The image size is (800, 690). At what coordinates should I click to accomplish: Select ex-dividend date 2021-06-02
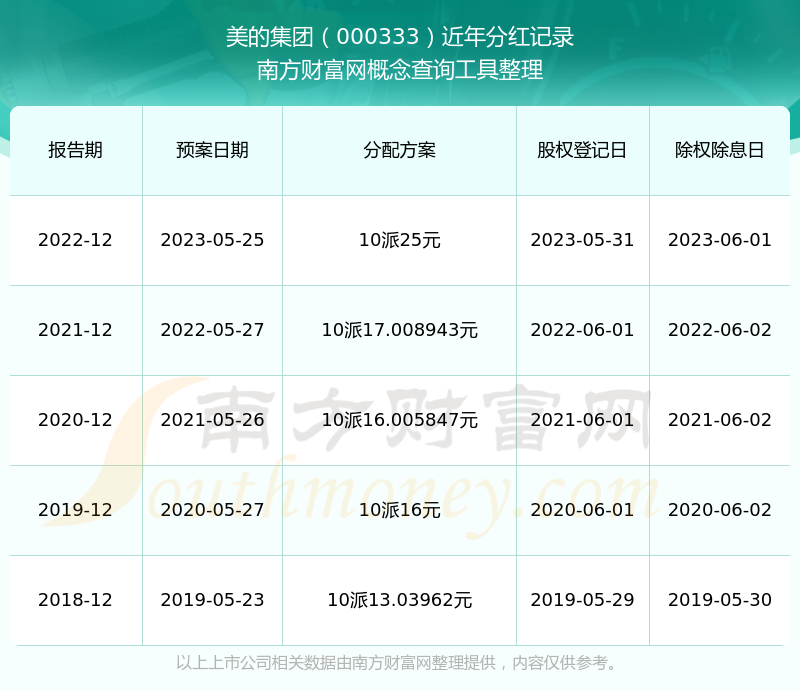point(719,420)
